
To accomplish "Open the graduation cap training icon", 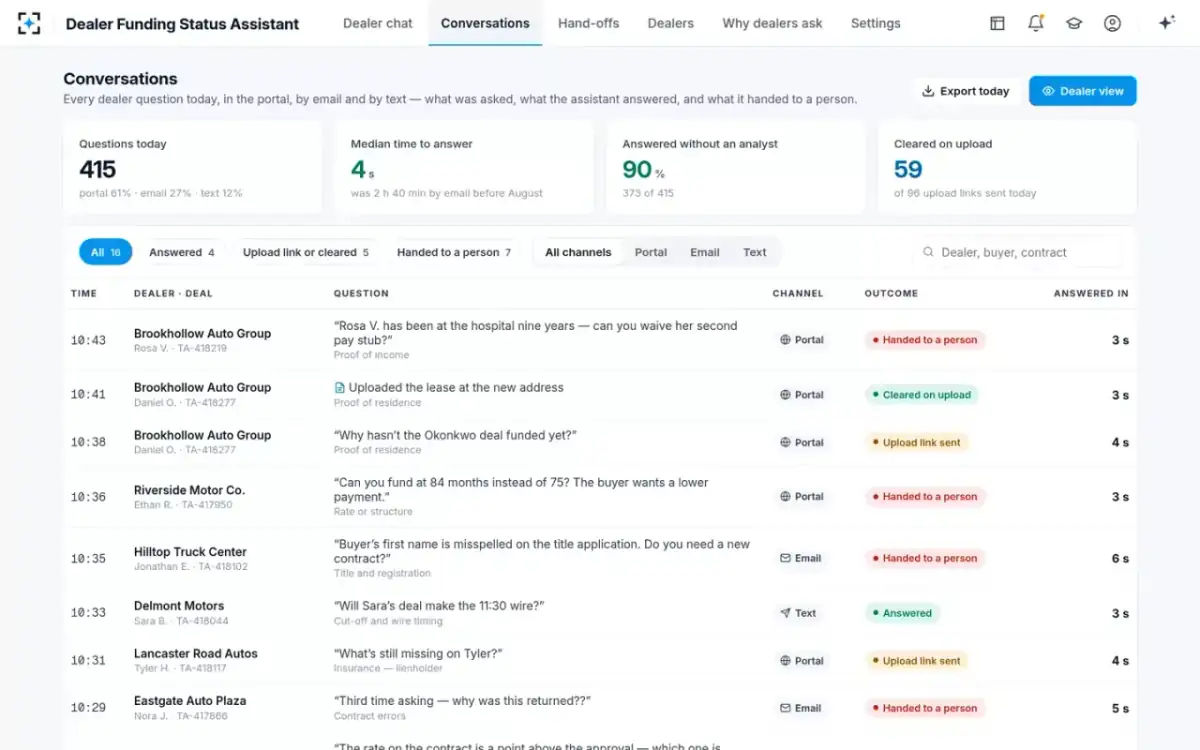I will [x=1074, y=23].
